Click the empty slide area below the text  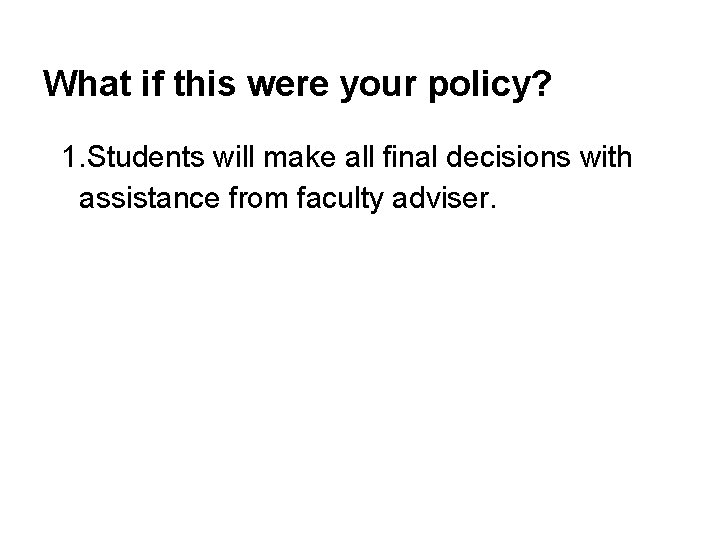point(360,380)
